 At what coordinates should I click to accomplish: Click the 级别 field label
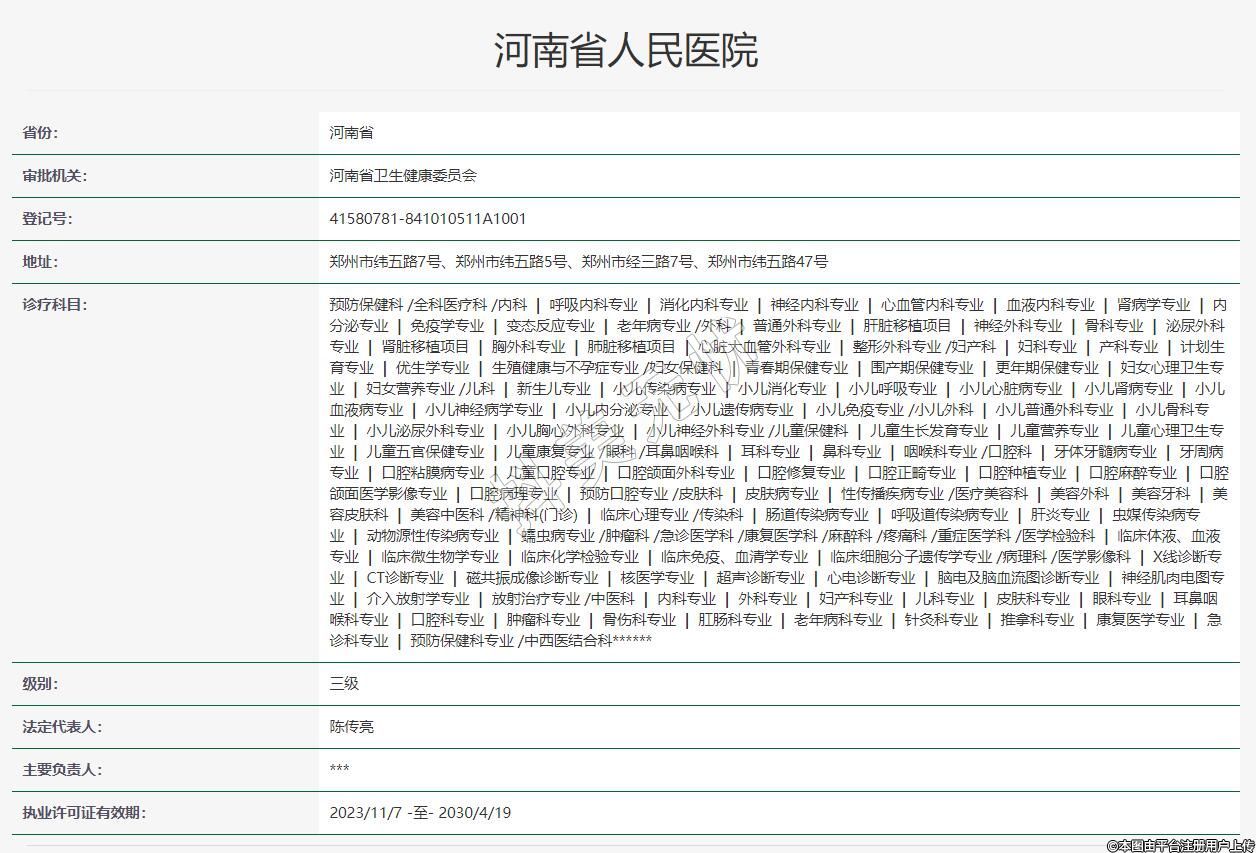click(x=41, y=684)
